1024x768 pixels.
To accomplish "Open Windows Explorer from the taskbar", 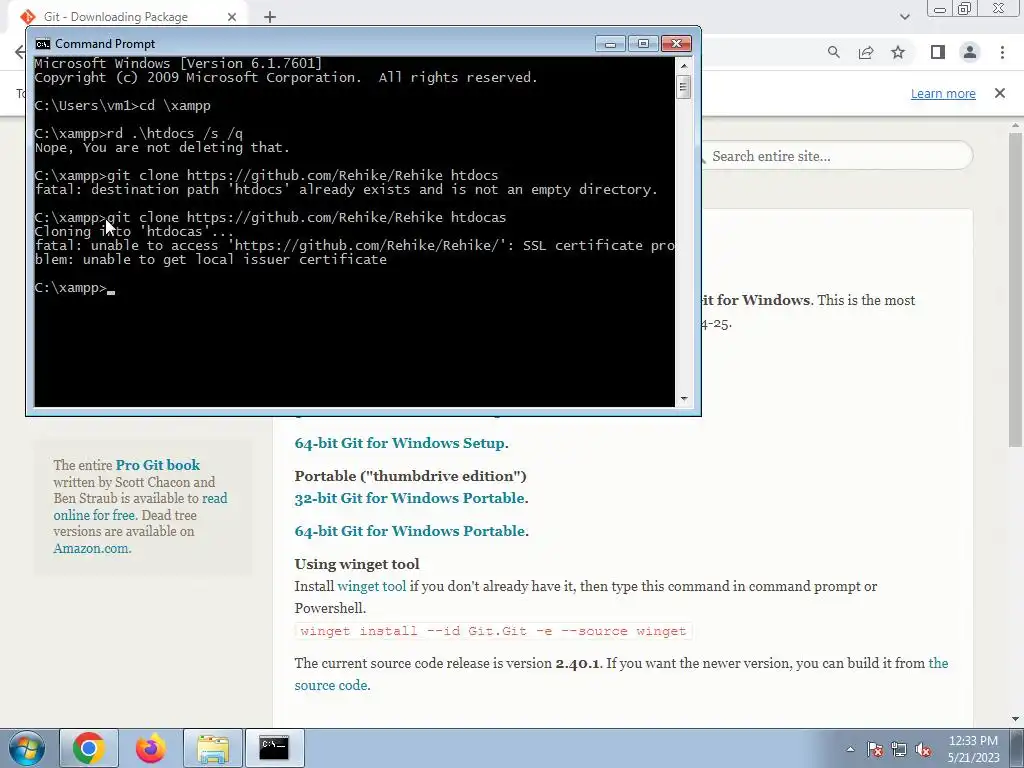I will (213, 748).
